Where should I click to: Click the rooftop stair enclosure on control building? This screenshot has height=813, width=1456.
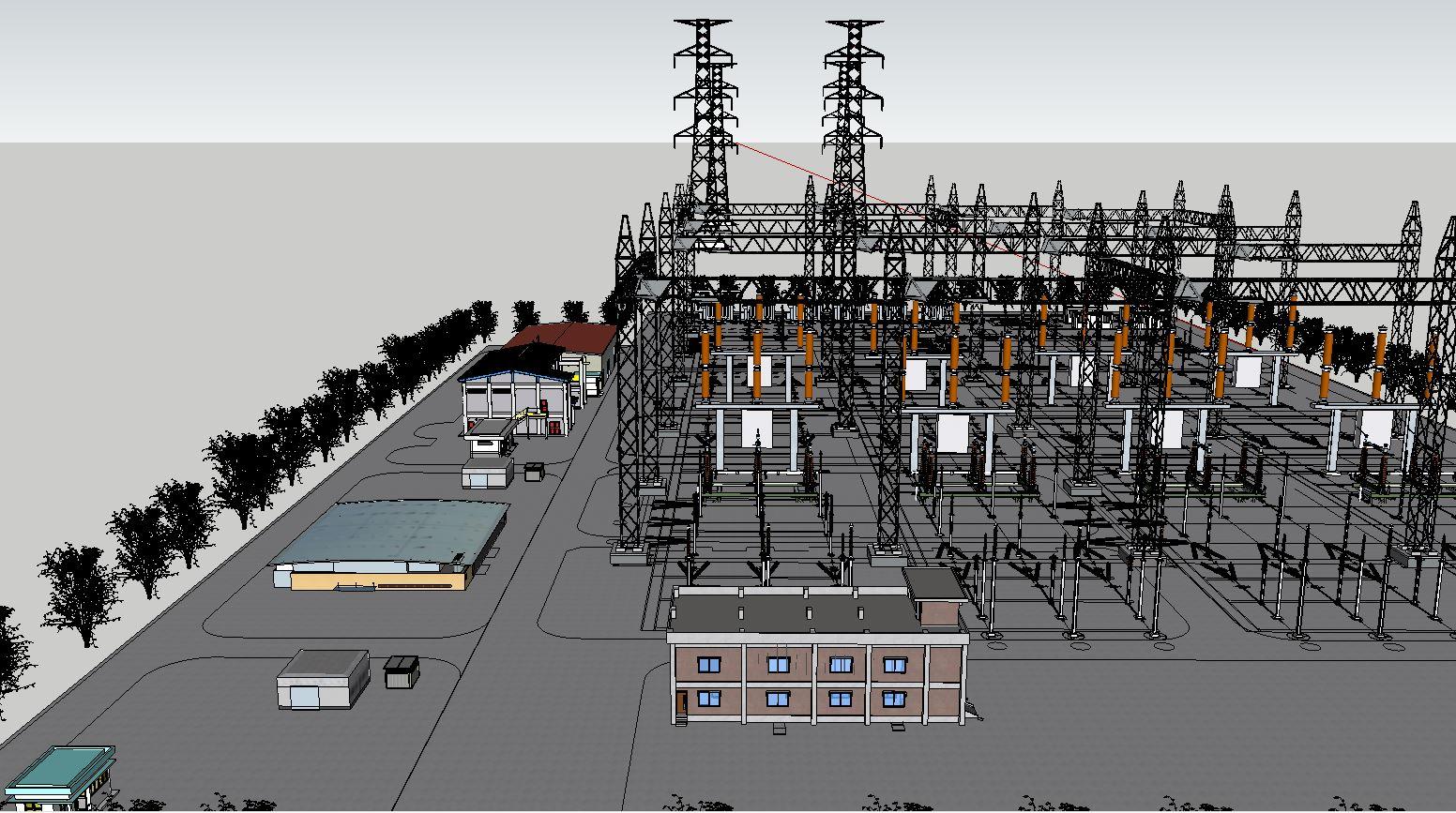click(934, 597)
